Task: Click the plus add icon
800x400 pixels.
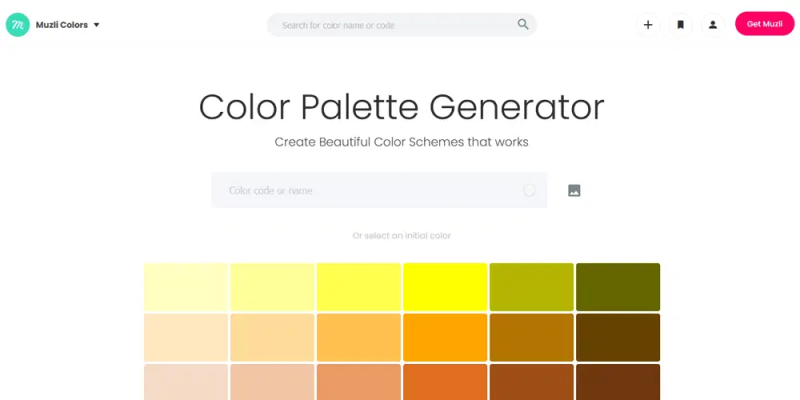Action: click(x=648, y=24)
